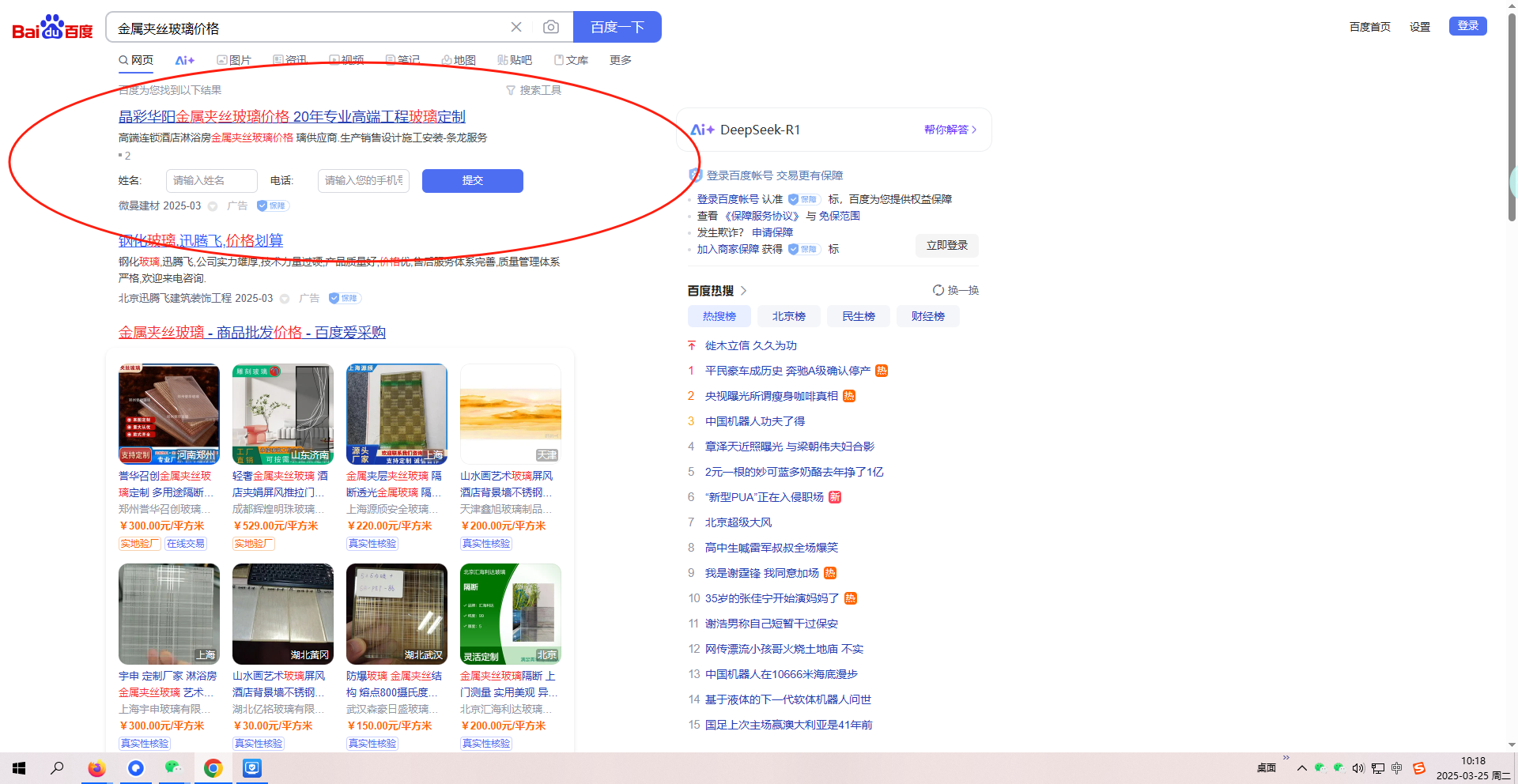Open the 百度爱采购 result title
Screen dimensions: 1518x784
click(252, 333)
